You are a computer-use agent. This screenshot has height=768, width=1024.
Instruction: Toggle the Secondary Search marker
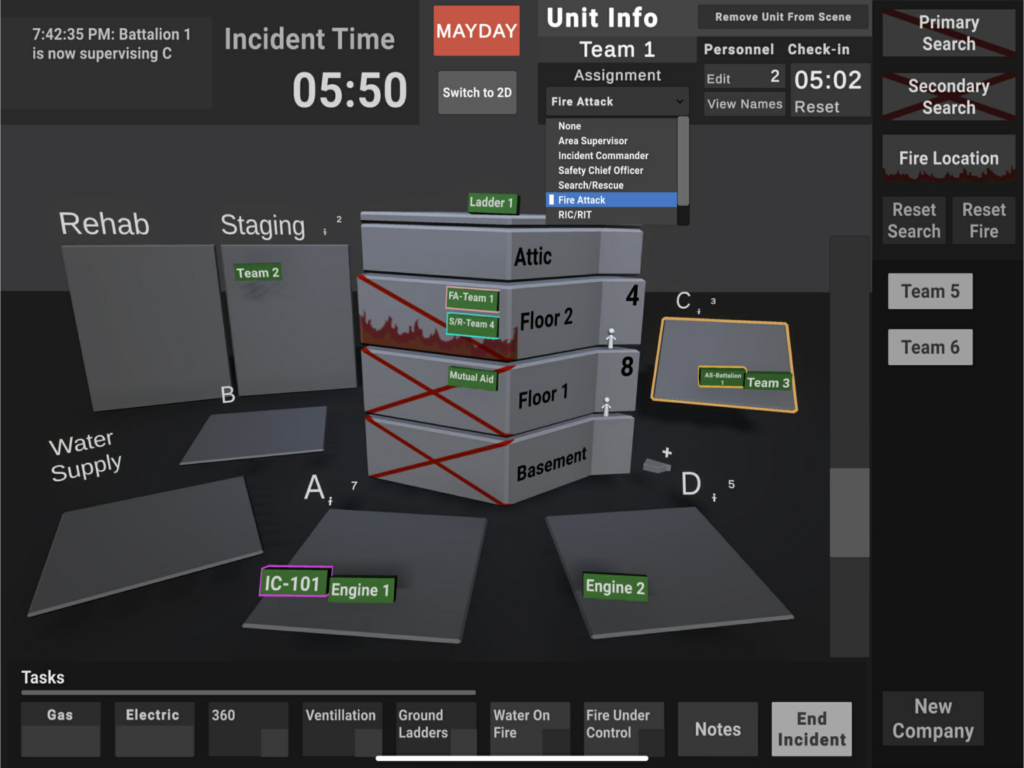[948, 97]
